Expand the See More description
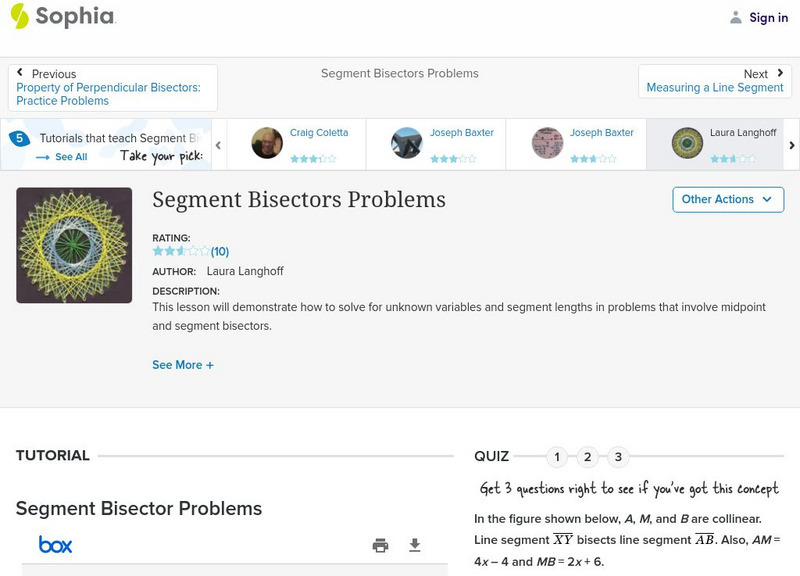The width and height of the screenshot is (800, 576). pyautogui.click(x=183, y=365)
